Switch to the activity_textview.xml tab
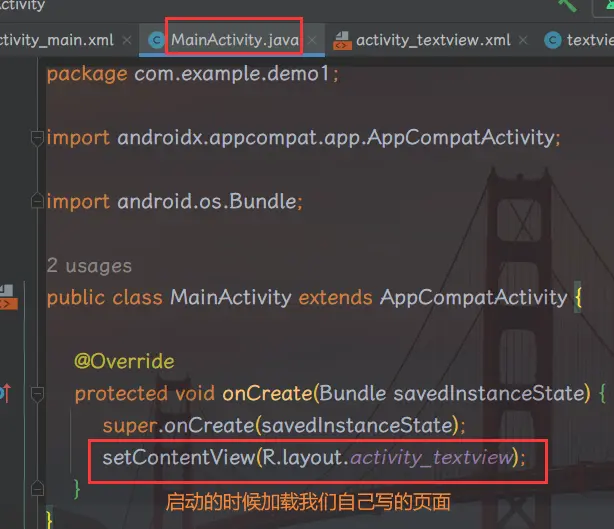The height and width of the screenshot is (529, 614). click(x=433, y=40)
